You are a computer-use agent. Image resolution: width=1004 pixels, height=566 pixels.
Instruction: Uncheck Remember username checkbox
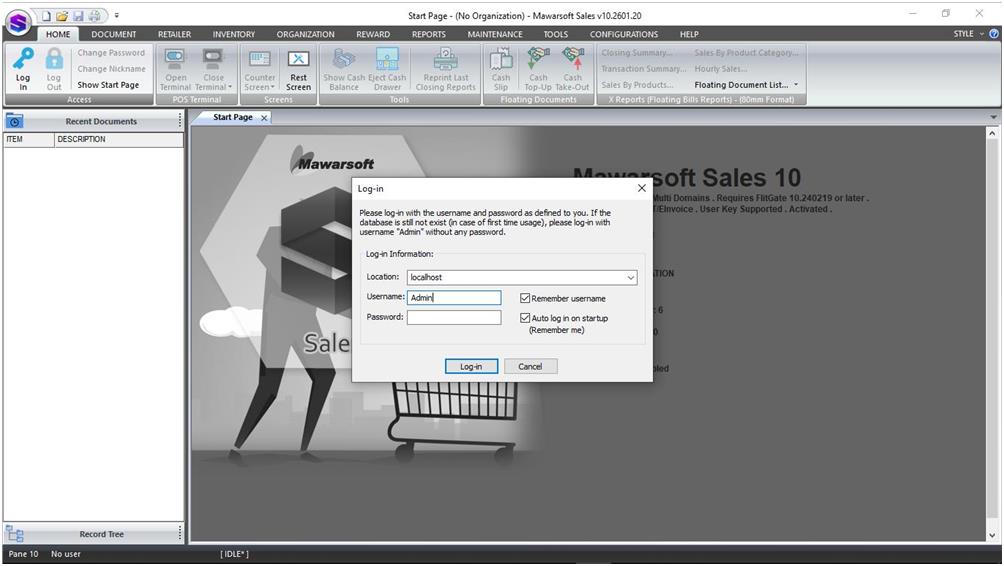pos(525,298)
